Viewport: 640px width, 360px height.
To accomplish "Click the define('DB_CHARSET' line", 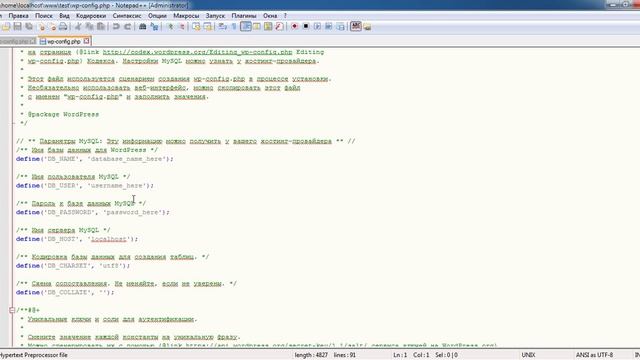I will 73,266.
